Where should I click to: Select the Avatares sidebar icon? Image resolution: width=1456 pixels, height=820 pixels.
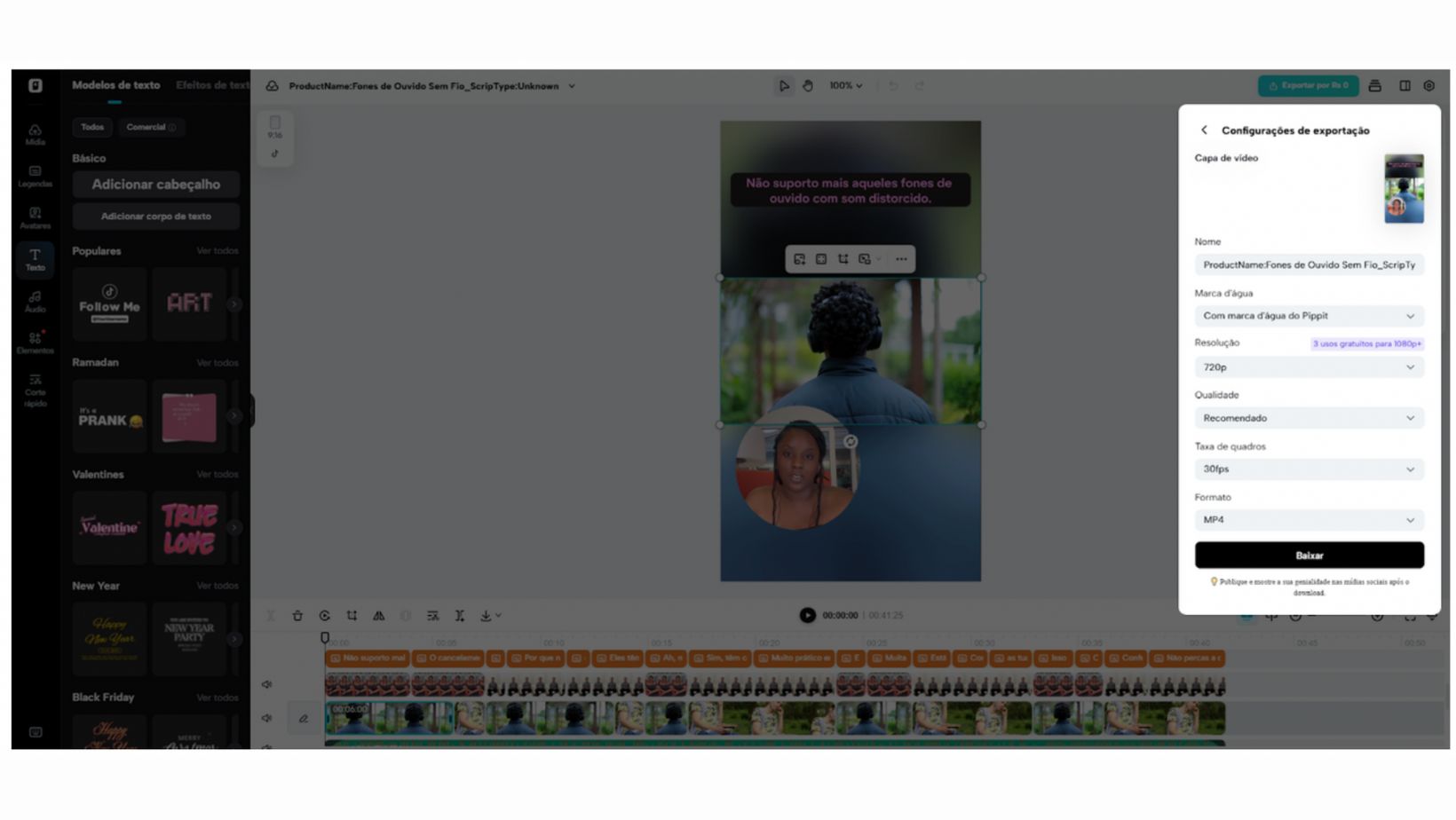[x=35, y=217]
